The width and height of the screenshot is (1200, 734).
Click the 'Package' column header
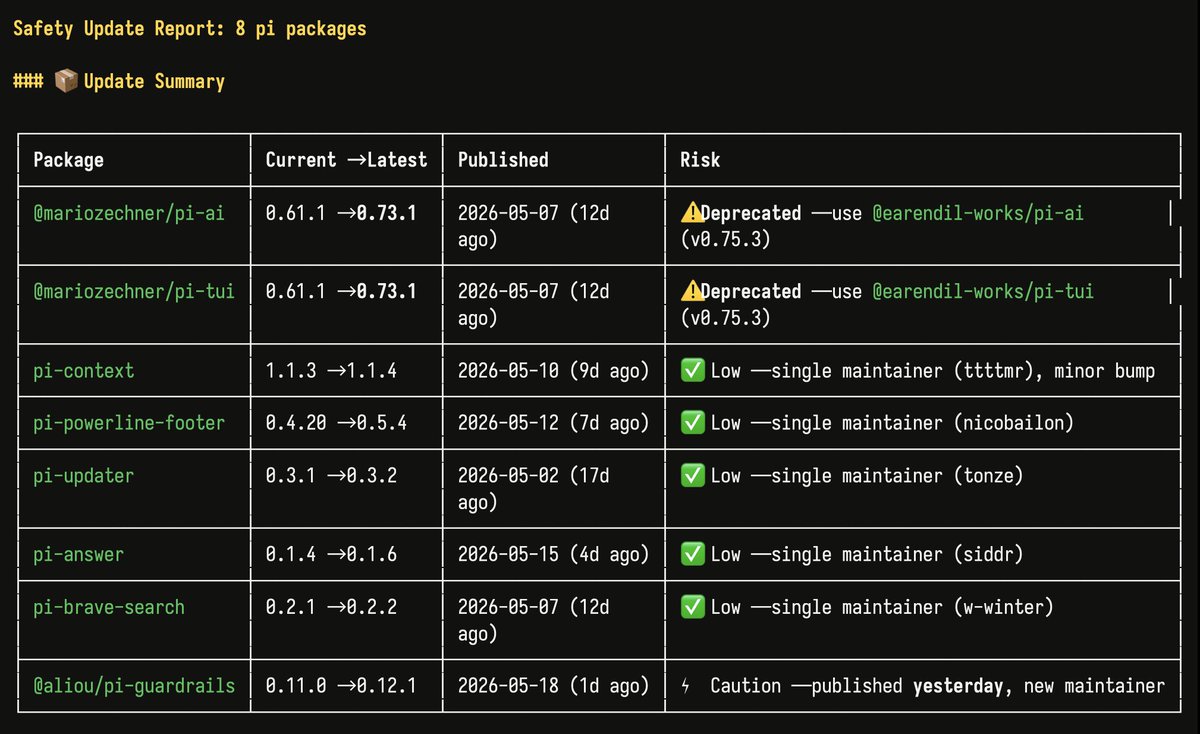tap(69, 160)
